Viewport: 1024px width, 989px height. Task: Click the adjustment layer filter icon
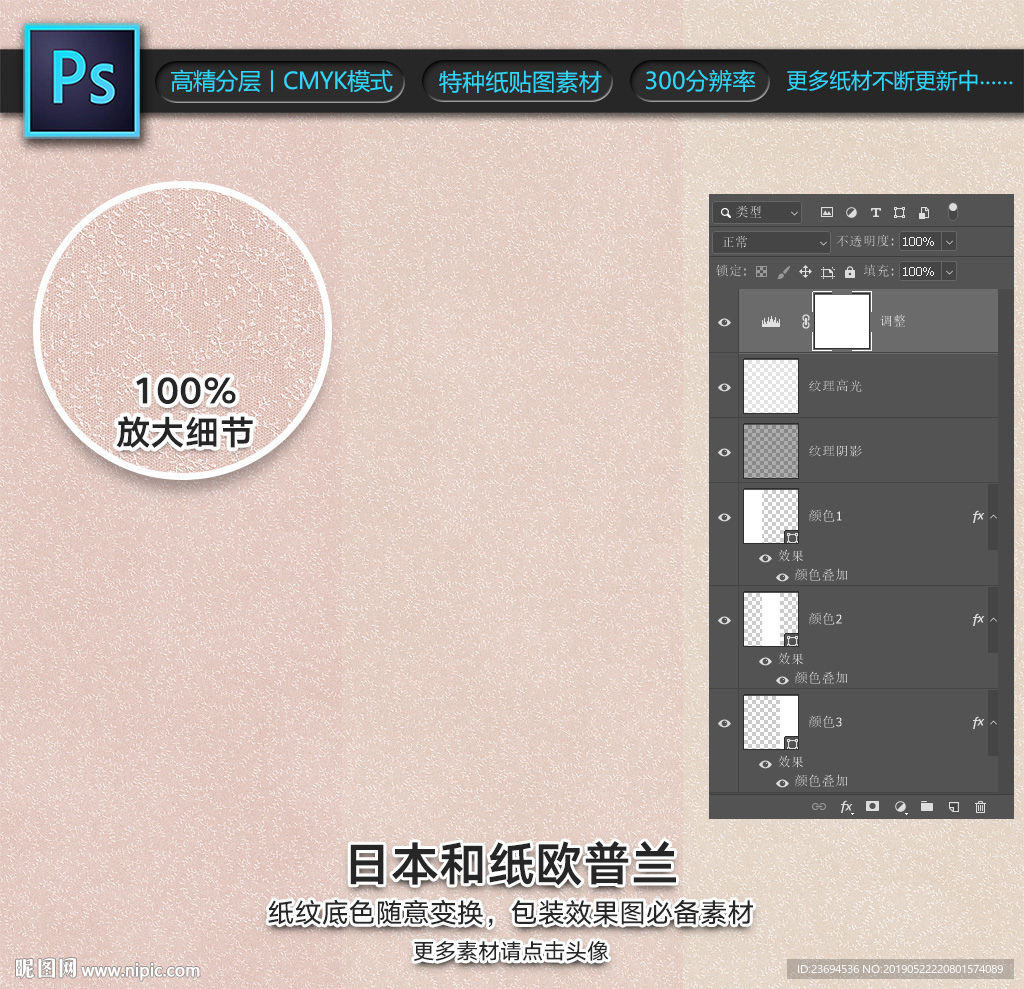(x=851, y=212)
